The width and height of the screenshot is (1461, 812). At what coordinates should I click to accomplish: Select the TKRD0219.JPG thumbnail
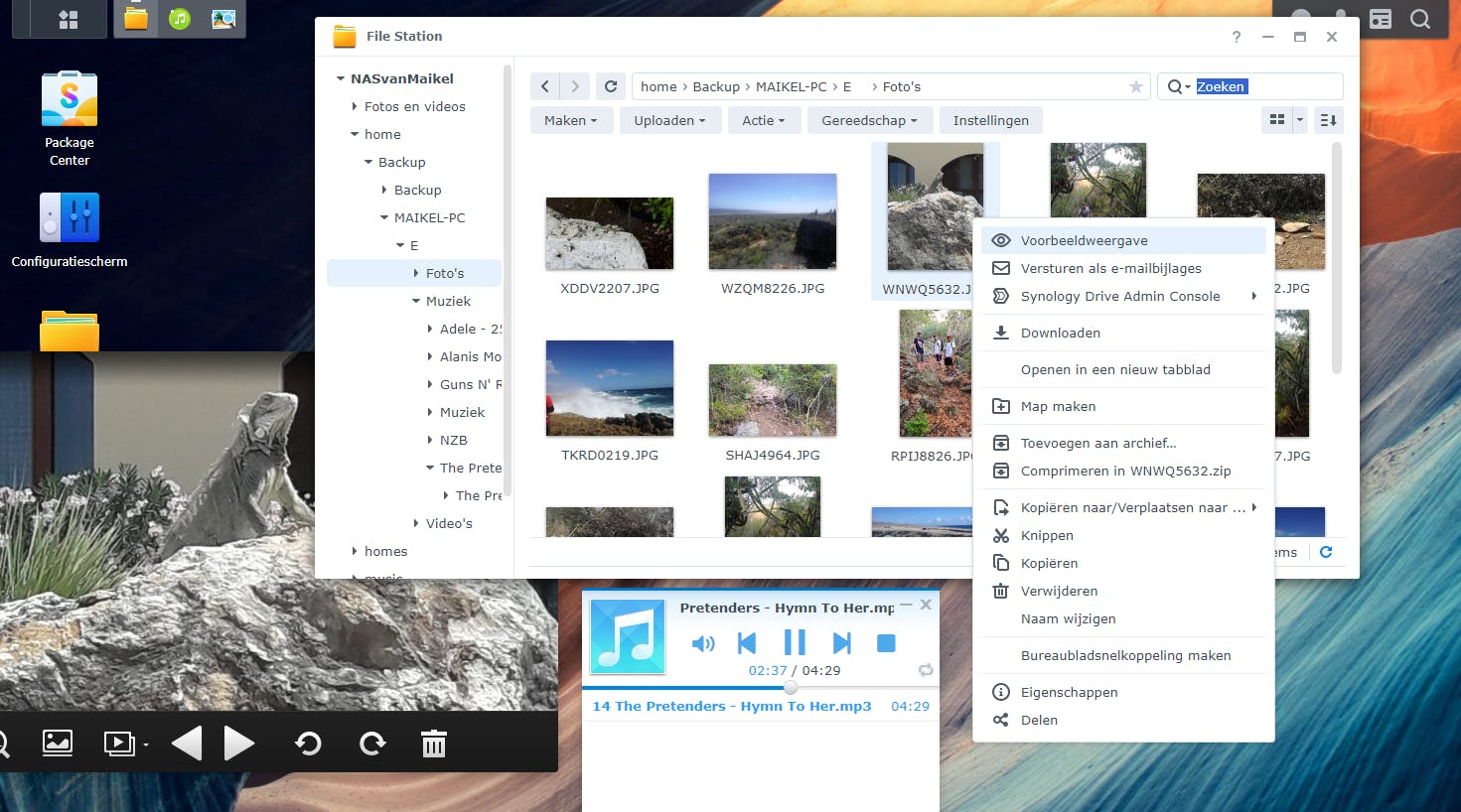[x=610, y=388]
